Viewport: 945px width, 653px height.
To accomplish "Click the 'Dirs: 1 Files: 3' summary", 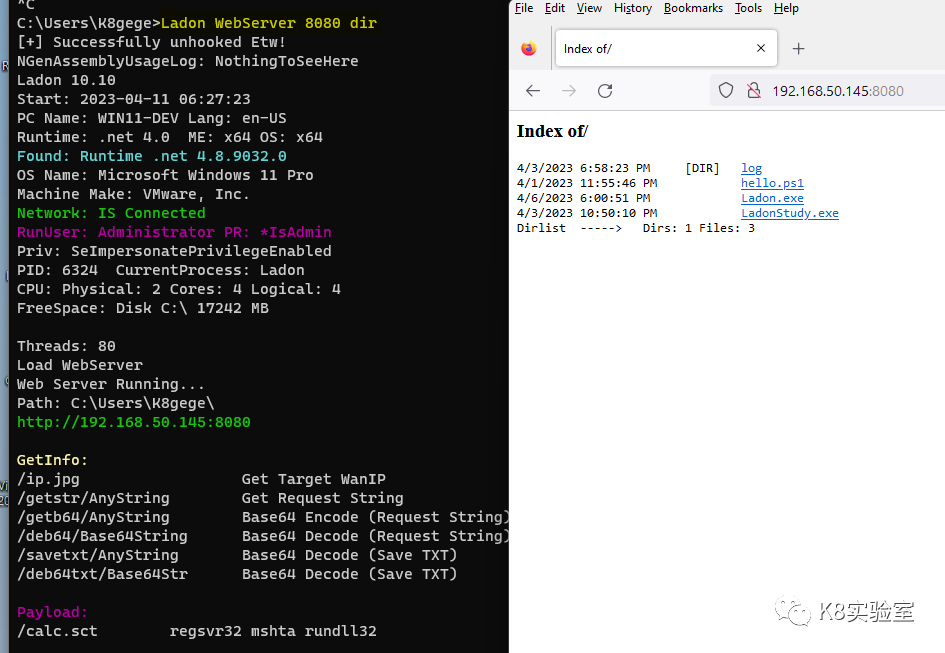I will tap(699, 229).
